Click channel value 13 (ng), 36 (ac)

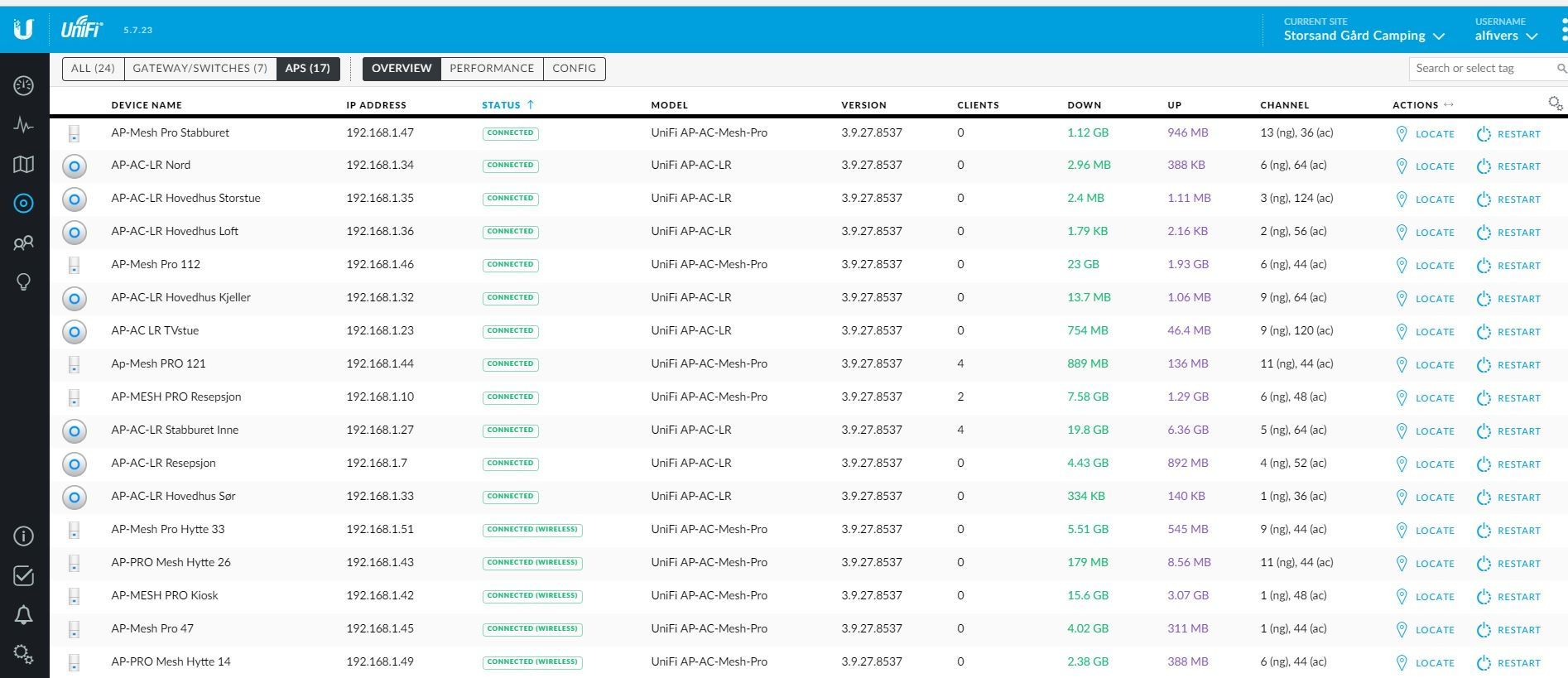coord(1296,132)
